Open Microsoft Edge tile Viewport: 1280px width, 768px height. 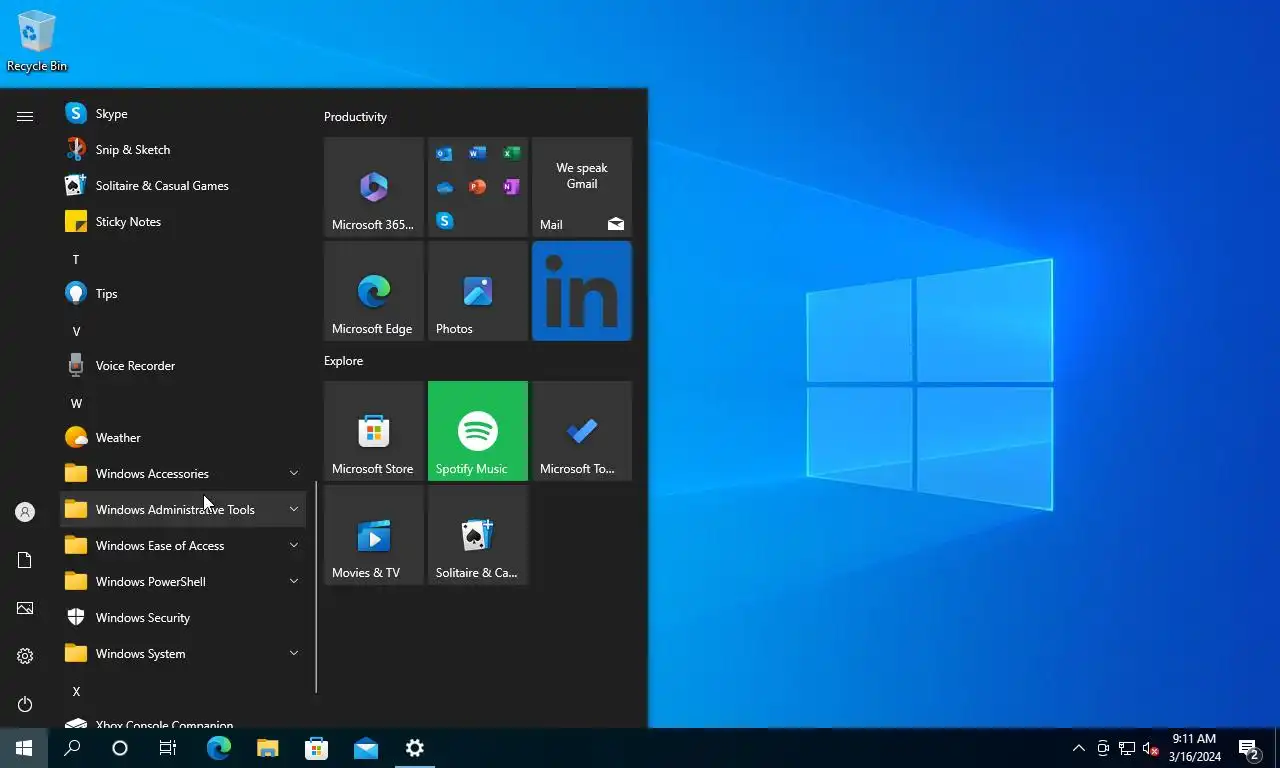pos(374,291)
